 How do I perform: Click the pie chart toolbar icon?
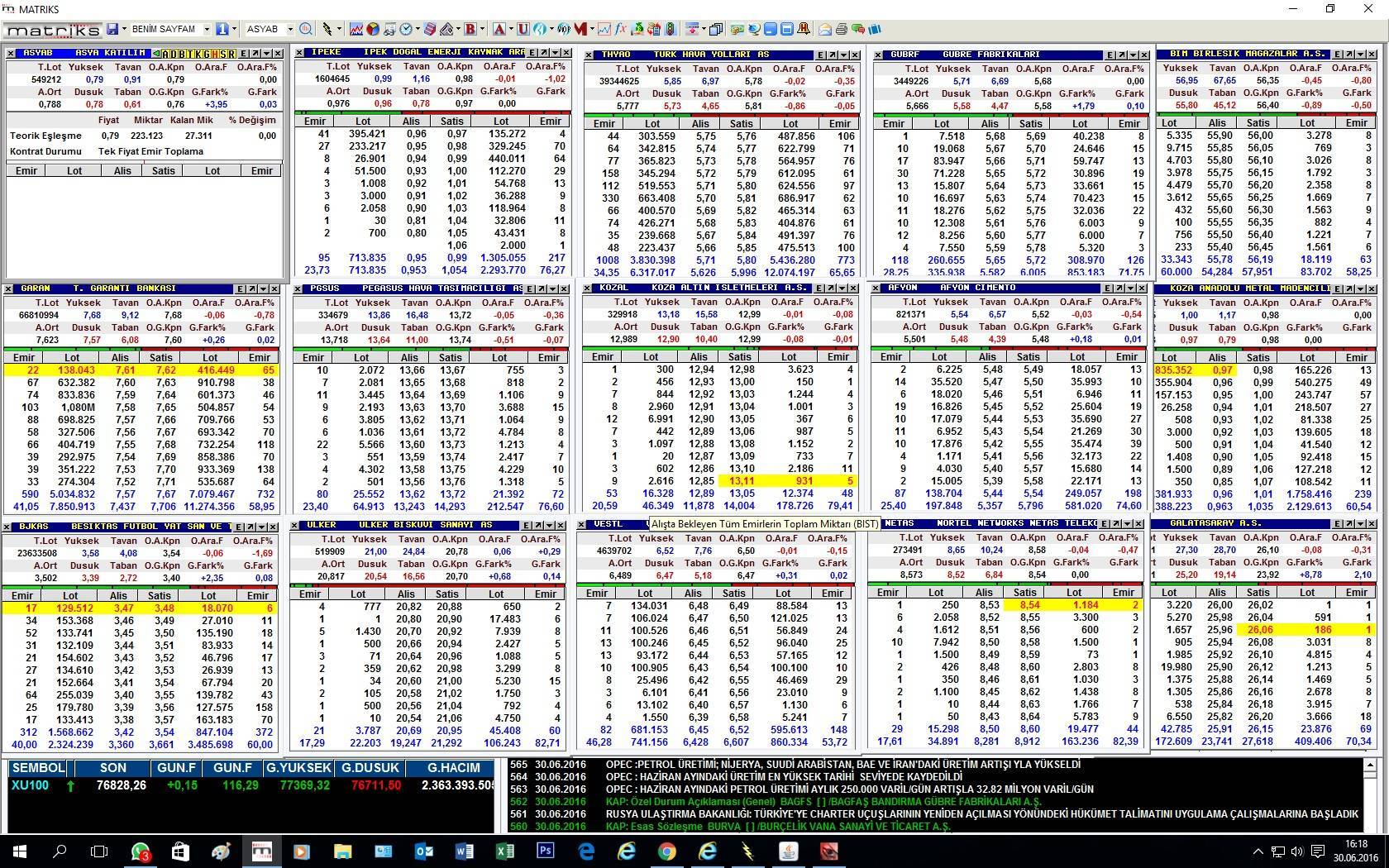pos(373,29)
